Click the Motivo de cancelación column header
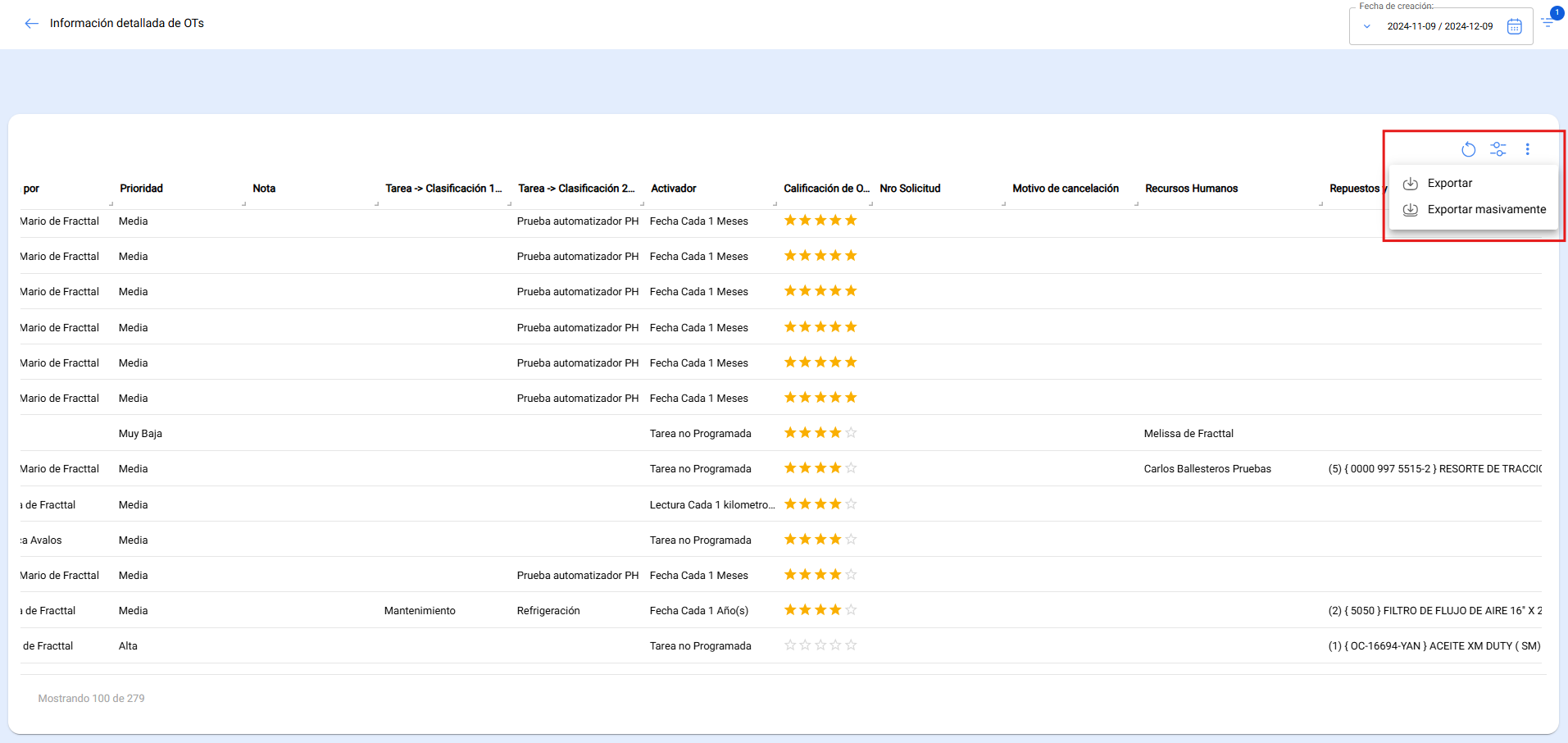Viewport: 1568px width, 743px height. [x=1065, y=189]
